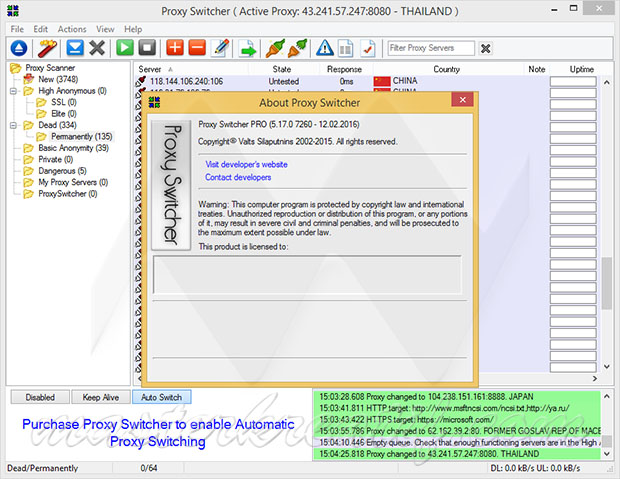The height and width of the screenshot is (479, 620).
Task: Select the Proxy Scanner root node
Action: pyautogui.click(x=50, y=68)
